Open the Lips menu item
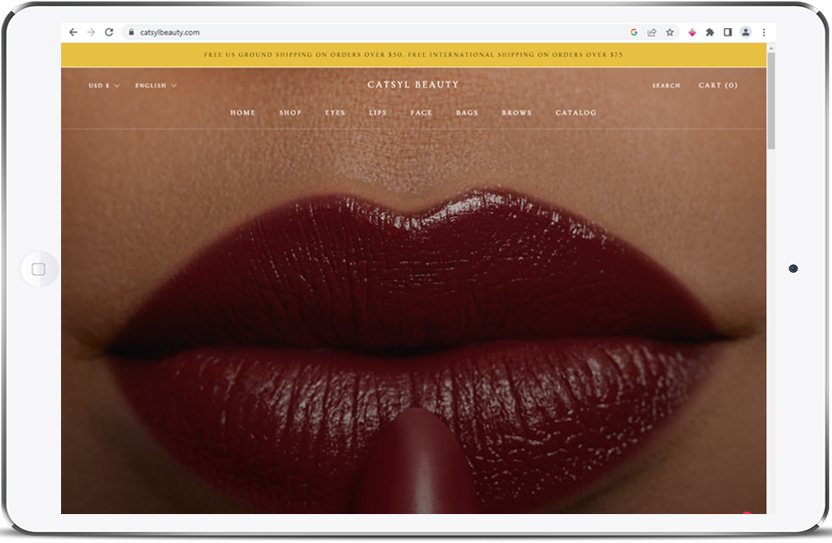 pos(378,113)
